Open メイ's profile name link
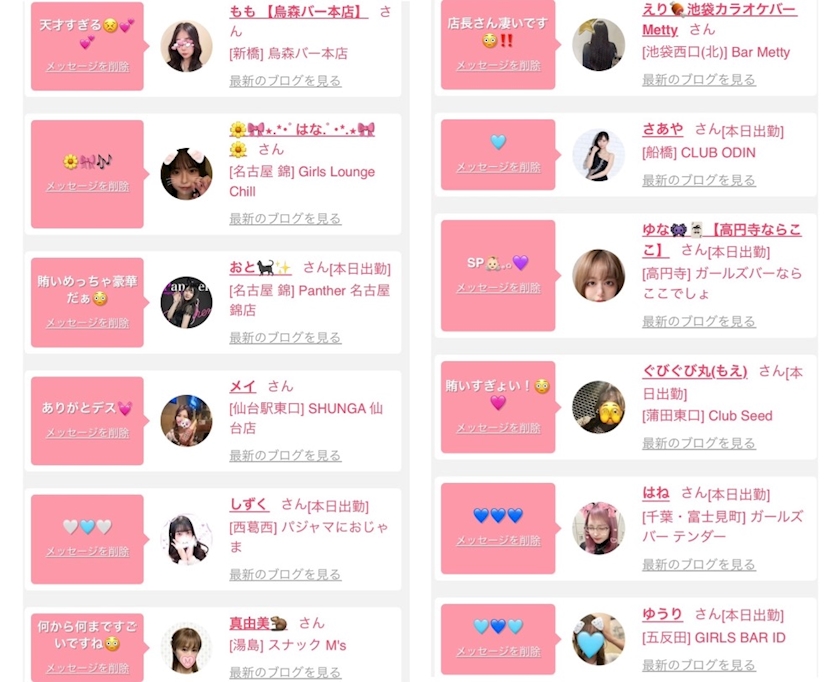 click(x=243, y=386)
